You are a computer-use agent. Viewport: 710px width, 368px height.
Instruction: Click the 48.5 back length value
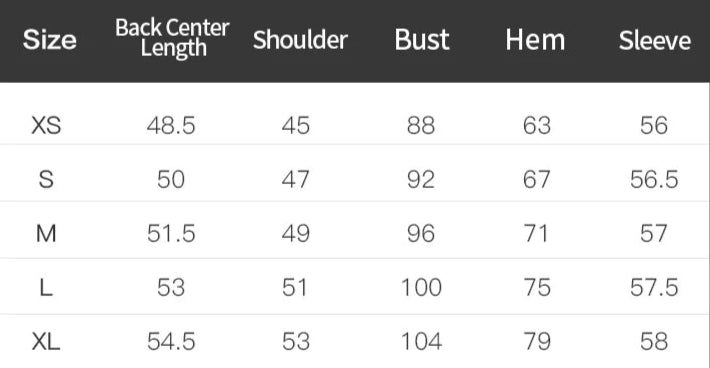171,125
